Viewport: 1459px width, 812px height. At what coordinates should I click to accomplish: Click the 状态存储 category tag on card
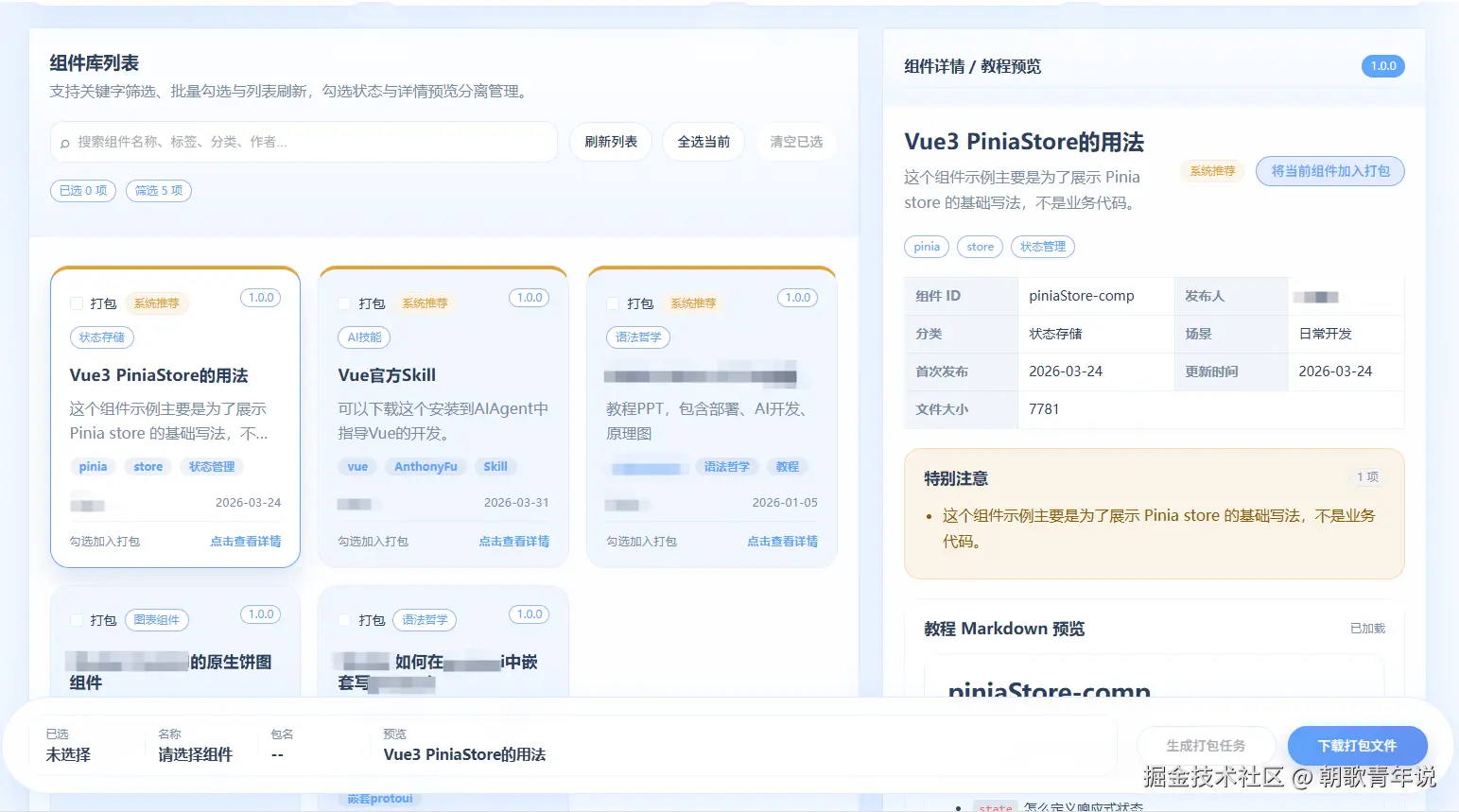tap(102, 337)
